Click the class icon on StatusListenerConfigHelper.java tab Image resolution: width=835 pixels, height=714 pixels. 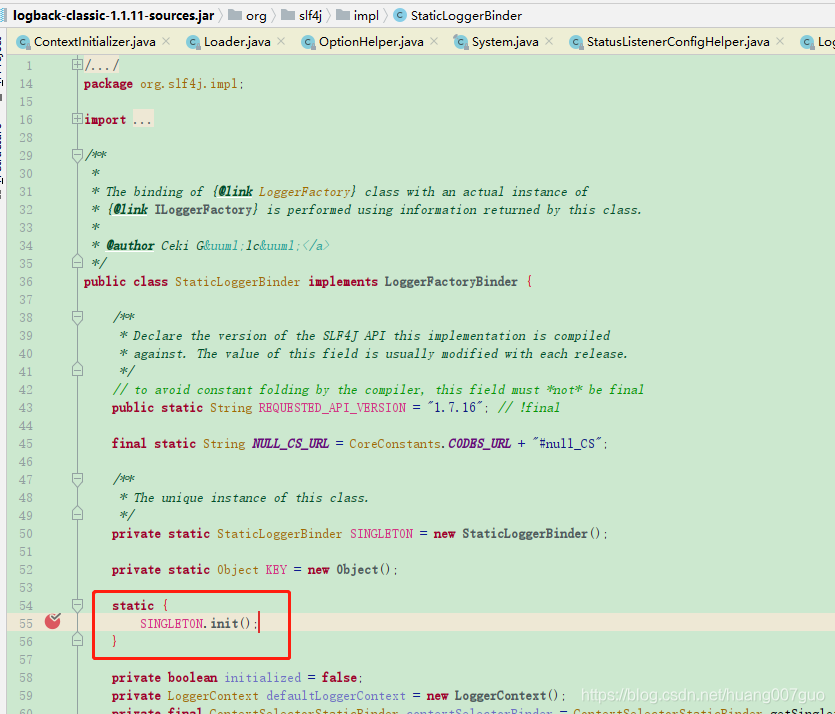(x=578, y=42)
